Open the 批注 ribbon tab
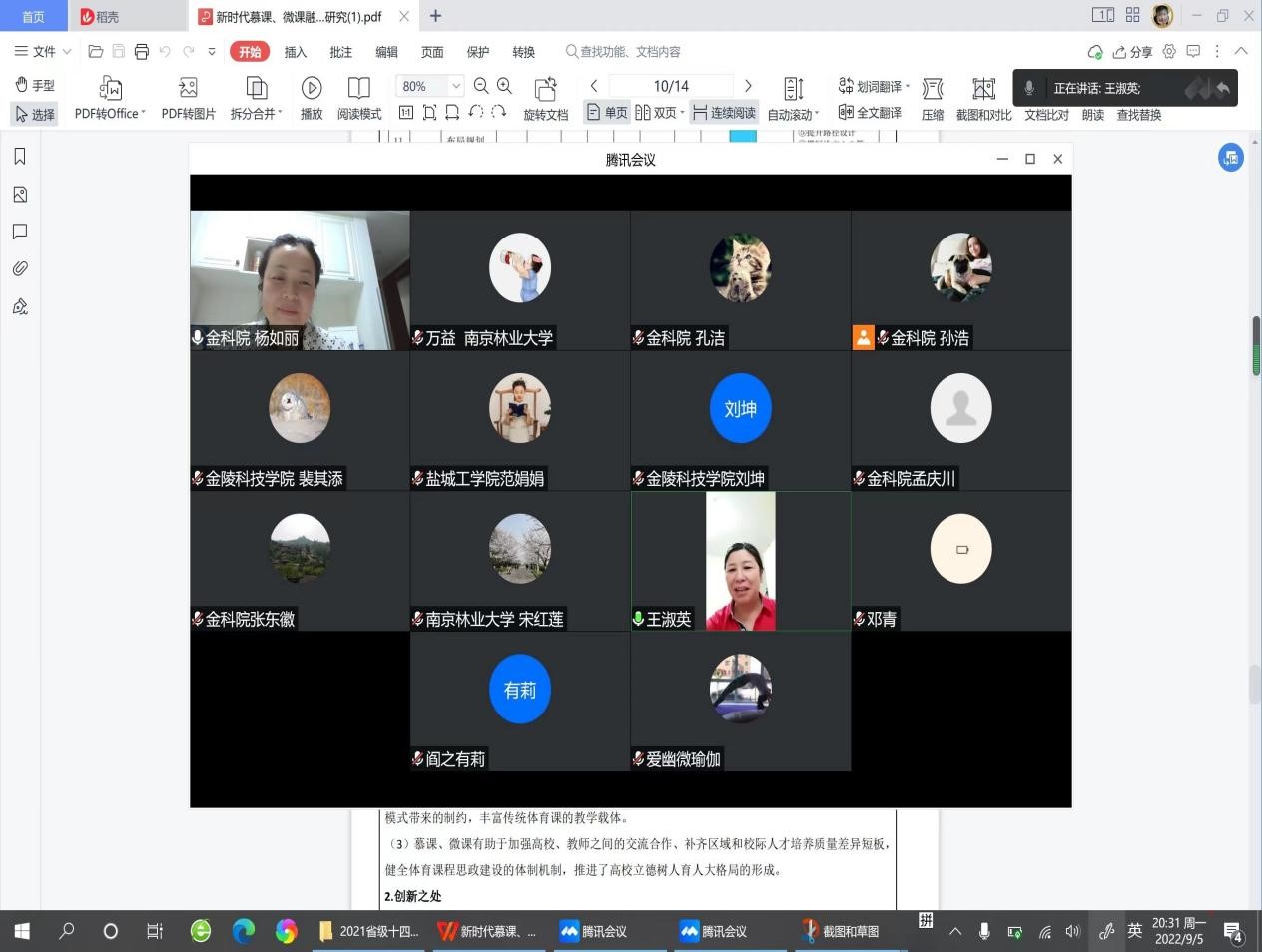Image resolution: width=1262 pixels, height=952 pixels. (x=340, y=52)
